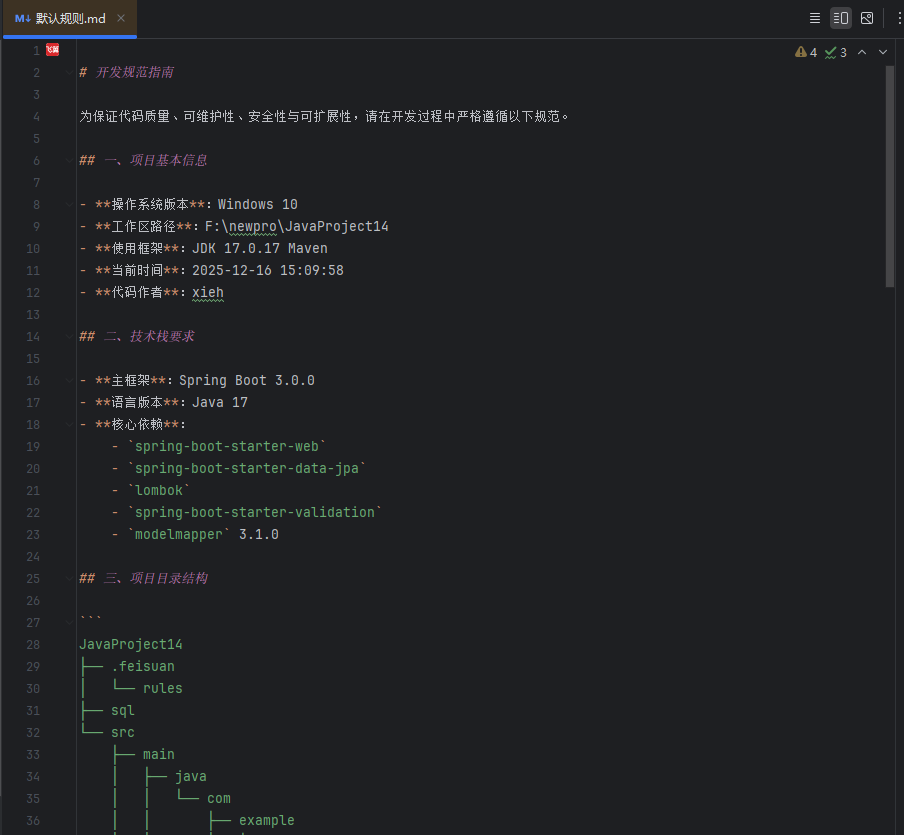Viewport: 904px width, 835px height.
Task: Click the spring-boot-starter-validation dependency text
Action: 254,512
